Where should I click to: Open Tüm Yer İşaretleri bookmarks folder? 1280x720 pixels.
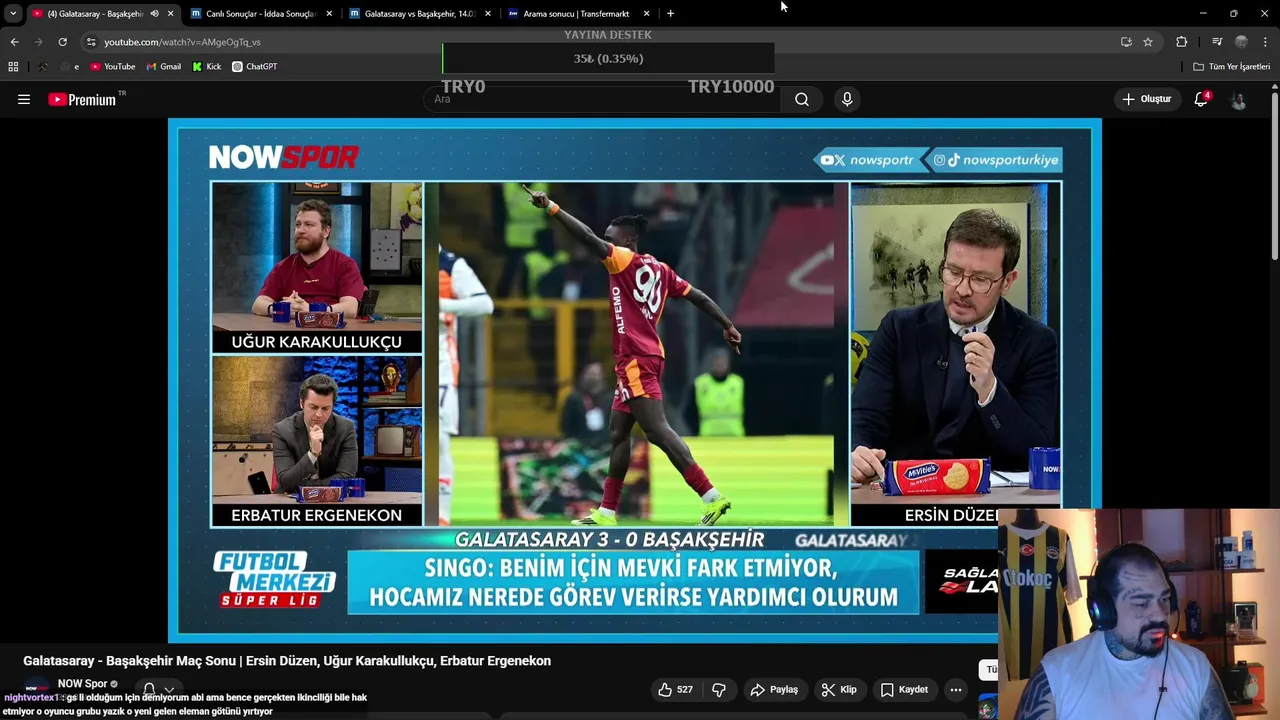(x=1232, y=66)
